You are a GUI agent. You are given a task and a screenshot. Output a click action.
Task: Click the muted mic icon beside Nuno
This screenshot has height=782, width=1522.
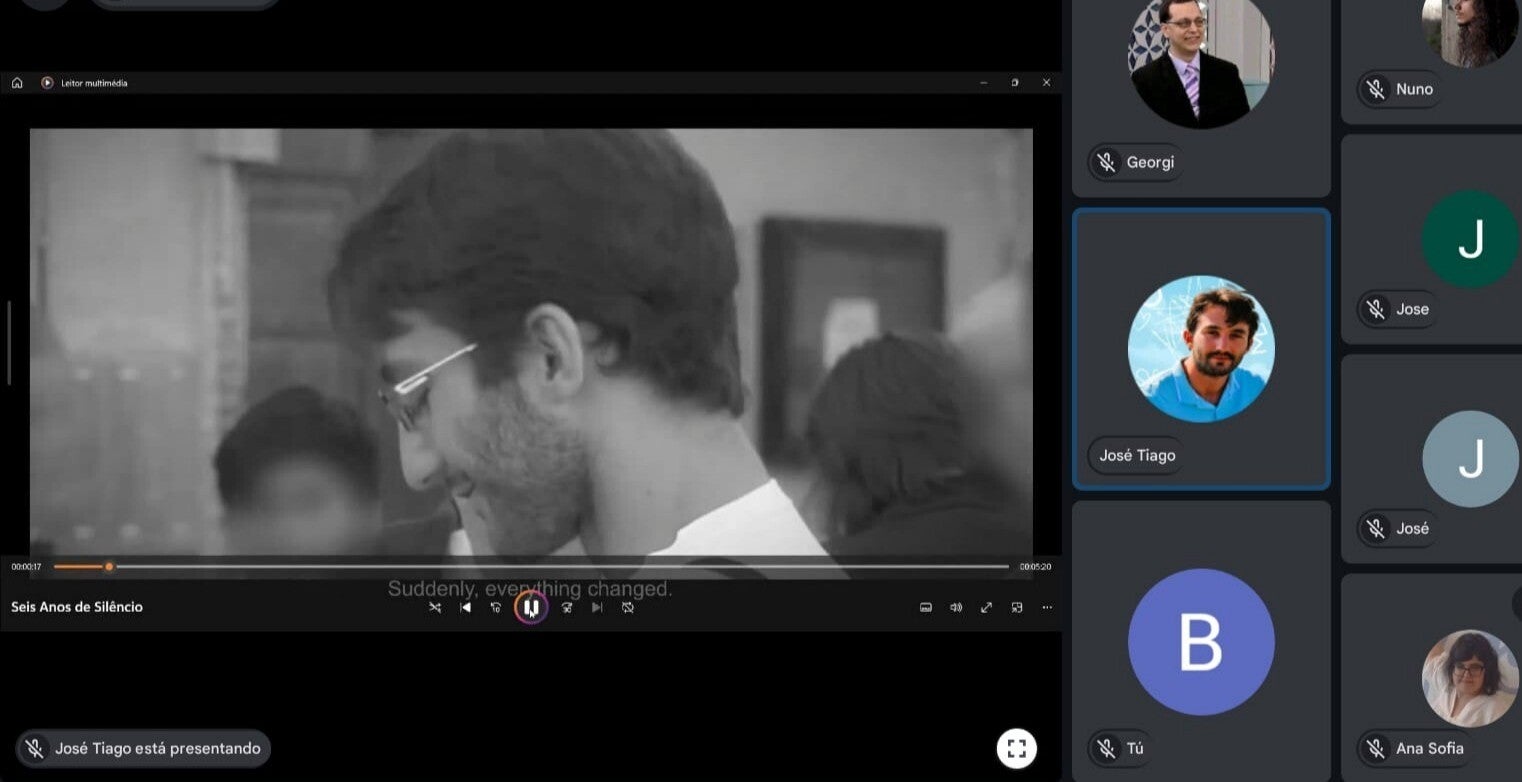[x=1376, y=89]
